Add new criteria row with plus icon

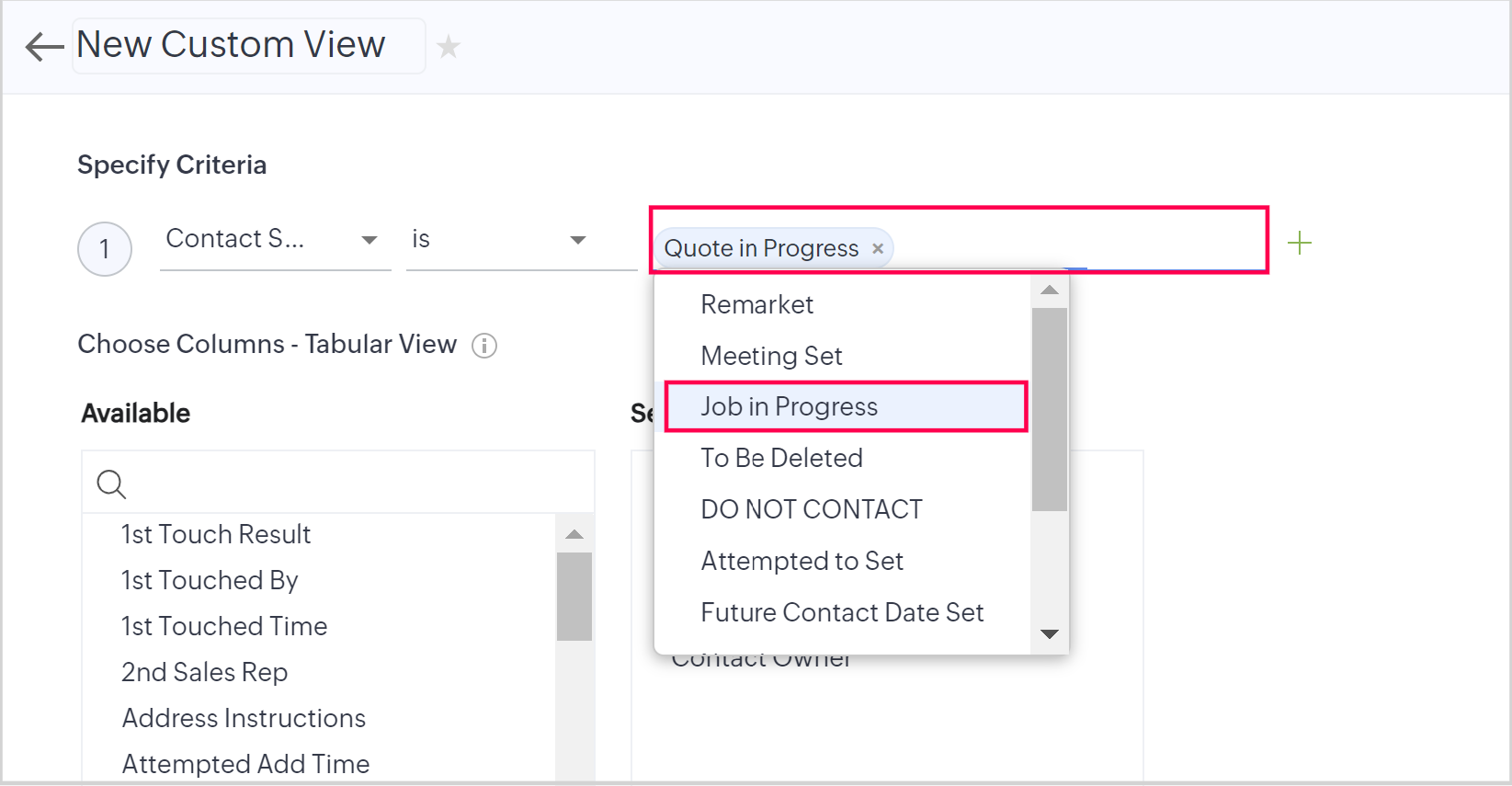[x=1300, y=244]
